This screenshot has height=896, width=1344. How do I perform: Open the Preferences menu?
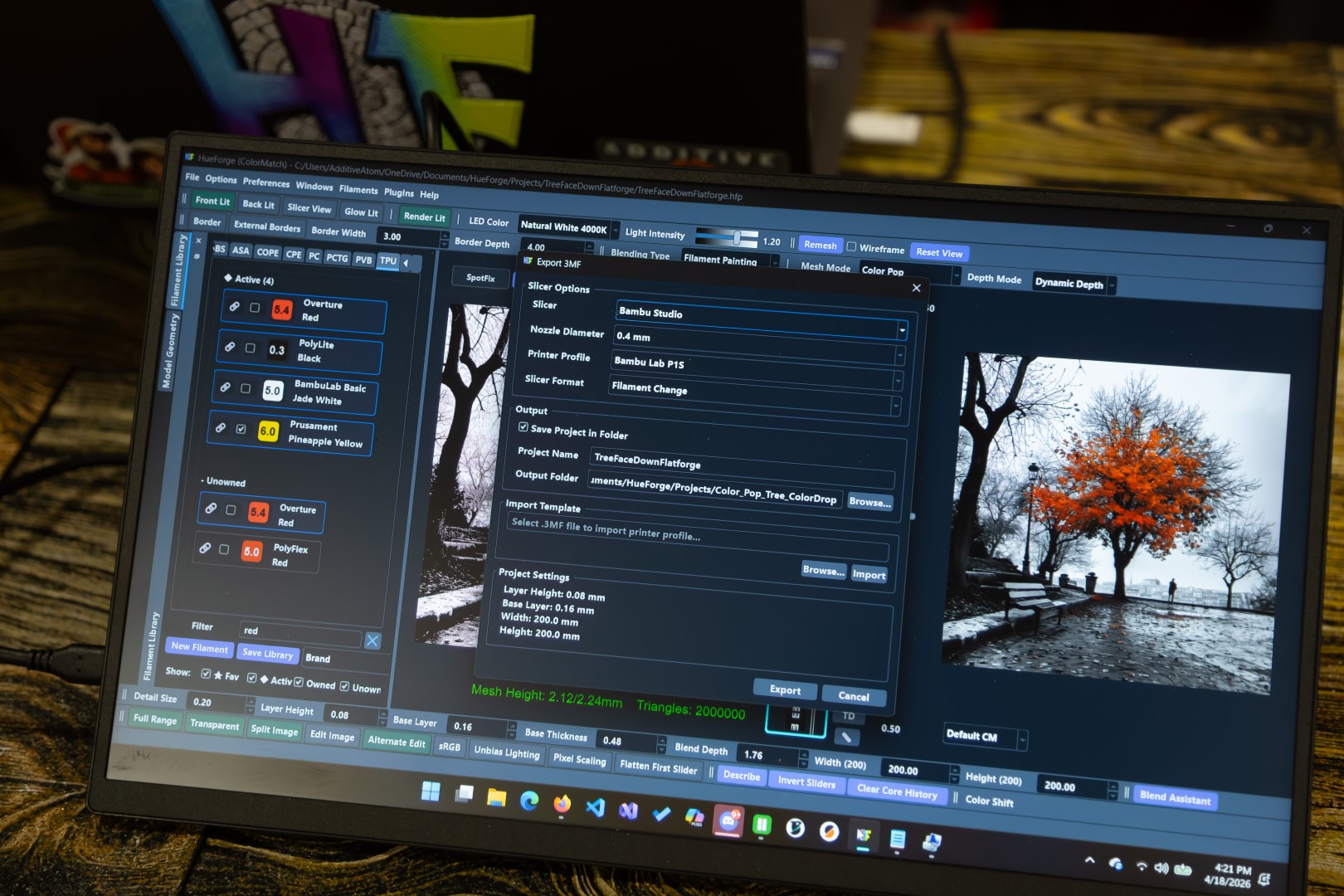pos(266,183)
